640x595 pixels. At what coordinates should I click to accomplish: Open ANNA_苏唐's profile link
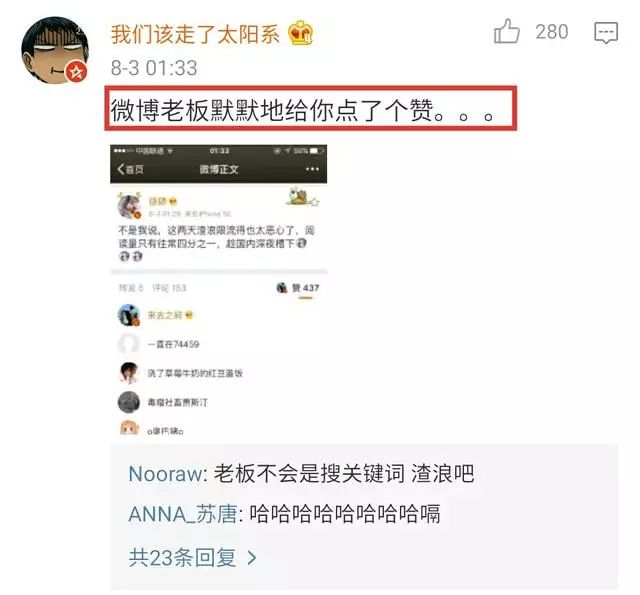coord(182,514)
